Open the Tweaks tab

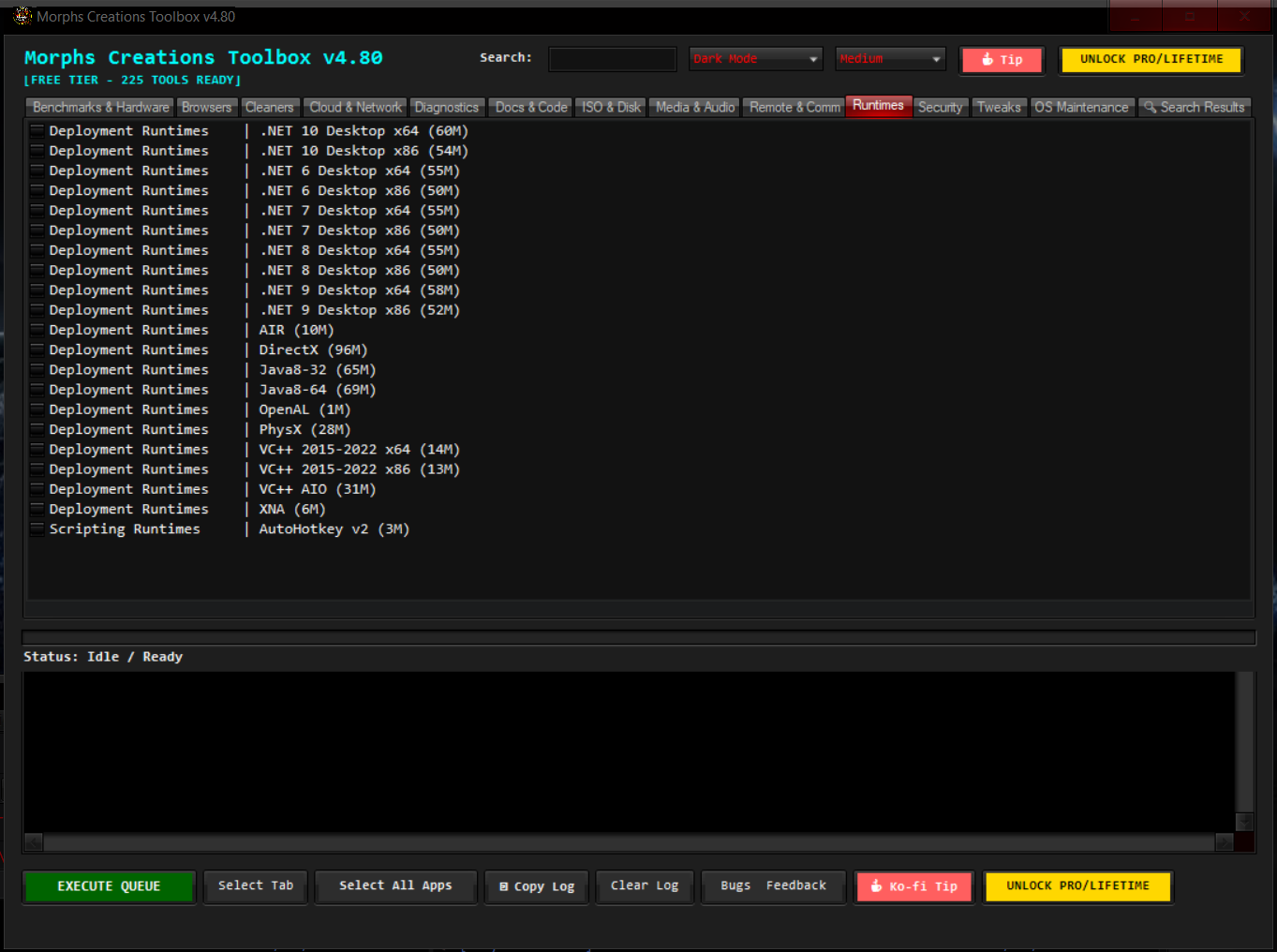999,108
